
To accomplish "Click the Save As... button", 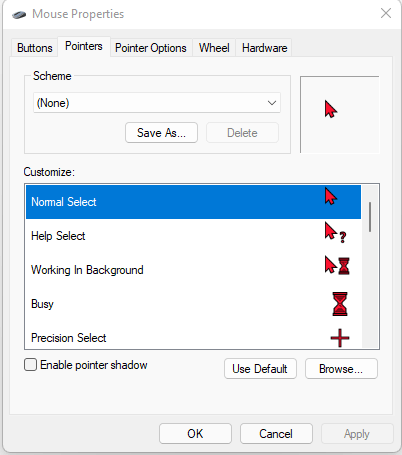I will 161,133.
